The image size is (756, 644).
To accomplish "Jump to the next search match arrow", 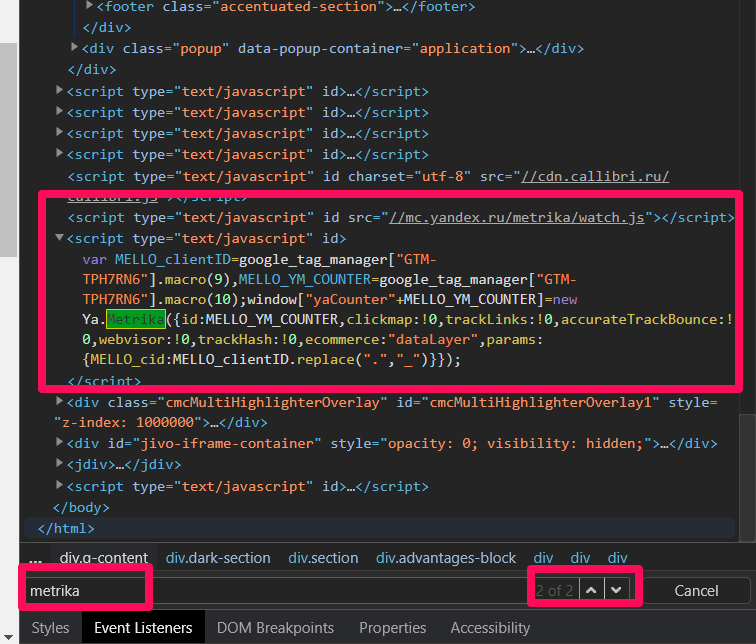I will pyautogui.click(x=617, y=590).
